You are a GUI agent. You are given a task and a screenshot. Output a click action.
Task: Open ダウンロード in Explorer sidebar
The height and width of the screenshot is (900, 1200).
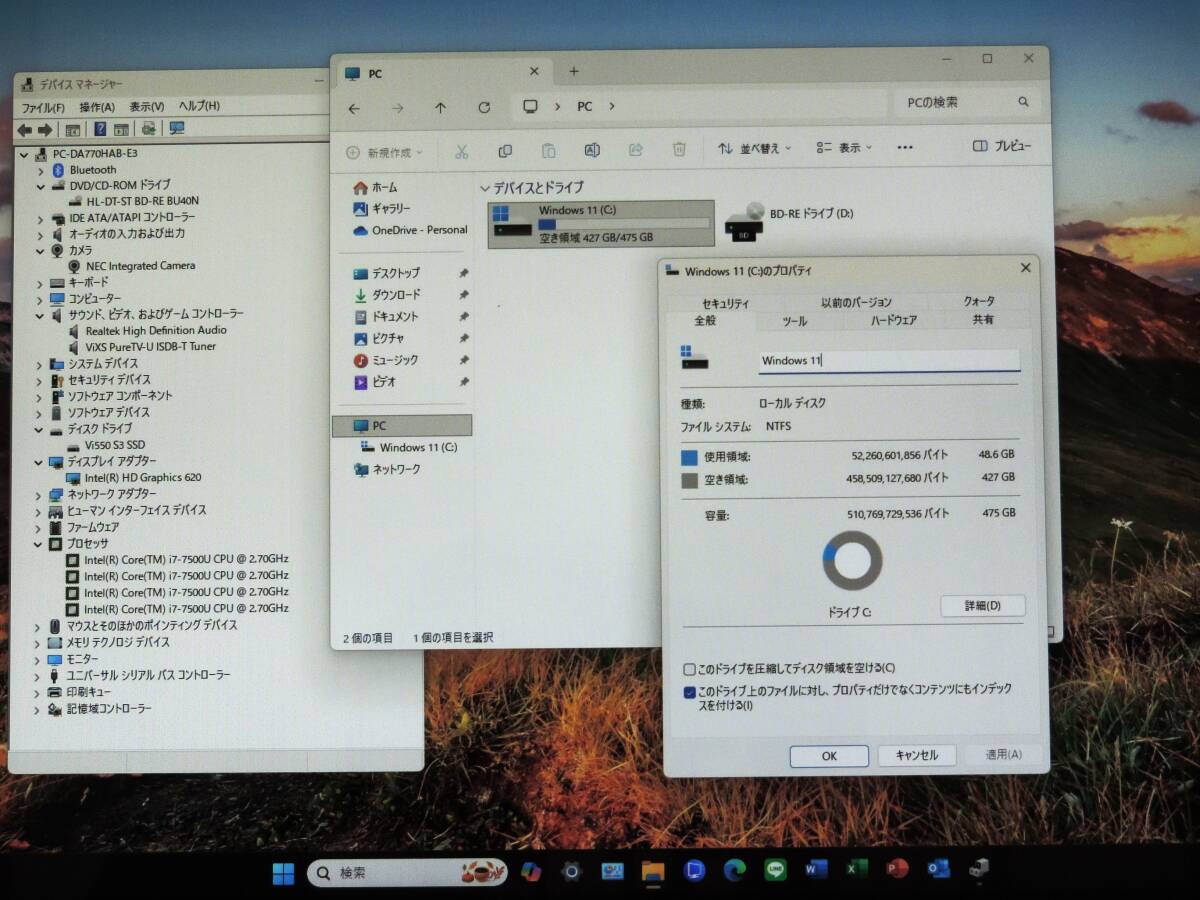coord(396,295)
